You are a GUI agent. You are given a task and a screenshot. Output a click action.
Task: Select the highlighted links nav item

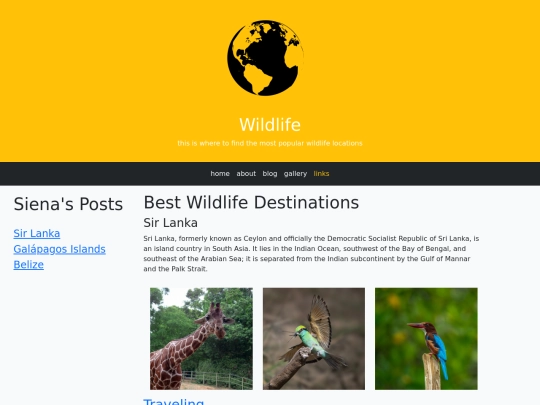tap(321, 174)
